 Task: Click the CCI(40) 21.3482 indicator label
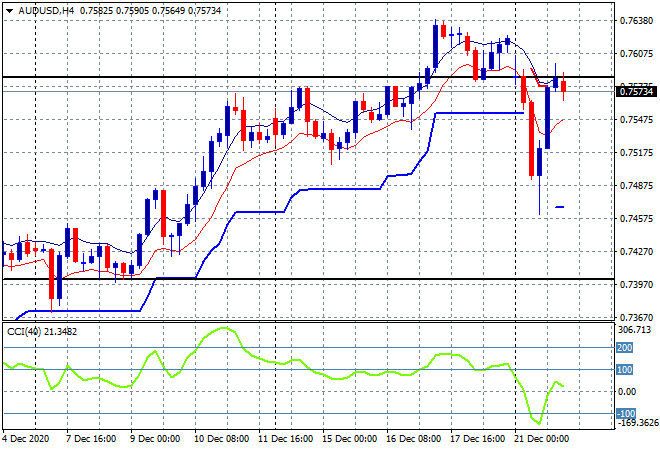point(42,332)
